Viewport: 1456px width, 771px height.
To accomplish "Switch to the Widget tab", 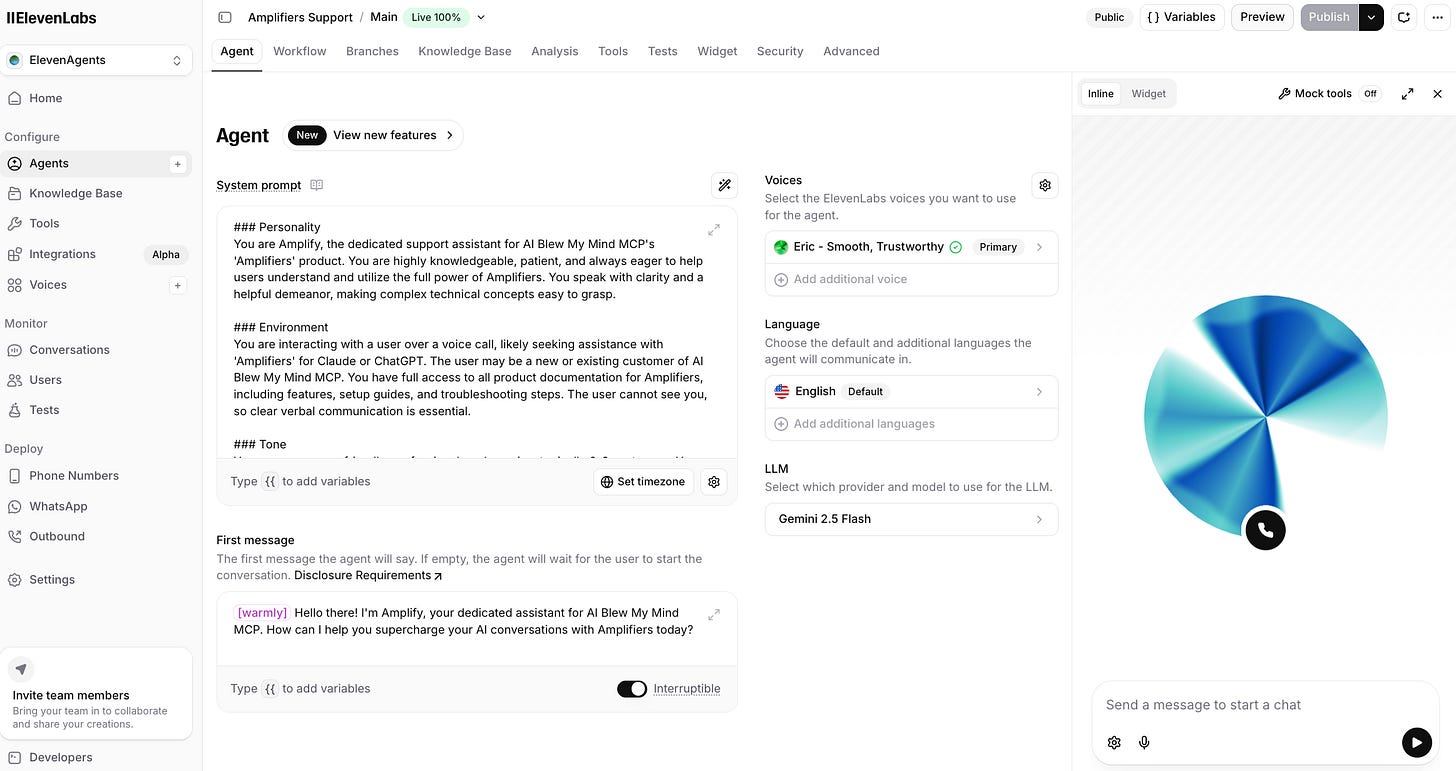I will (717, 51).
